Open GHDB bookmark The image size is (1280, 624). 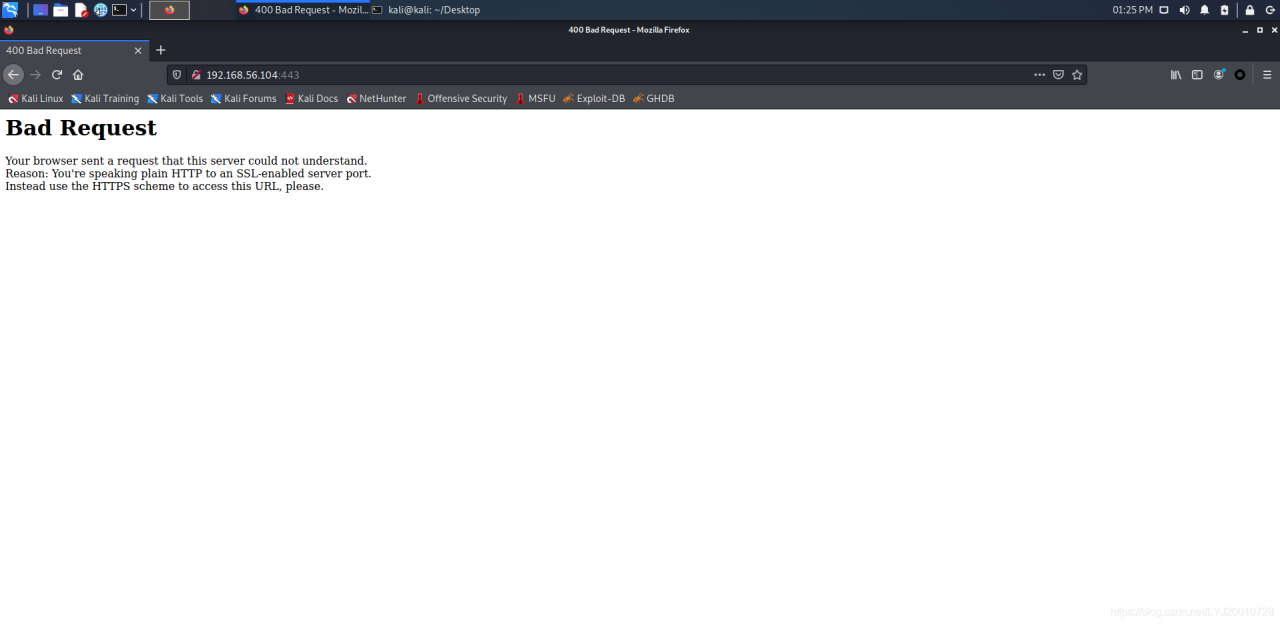tap(653, 99)
